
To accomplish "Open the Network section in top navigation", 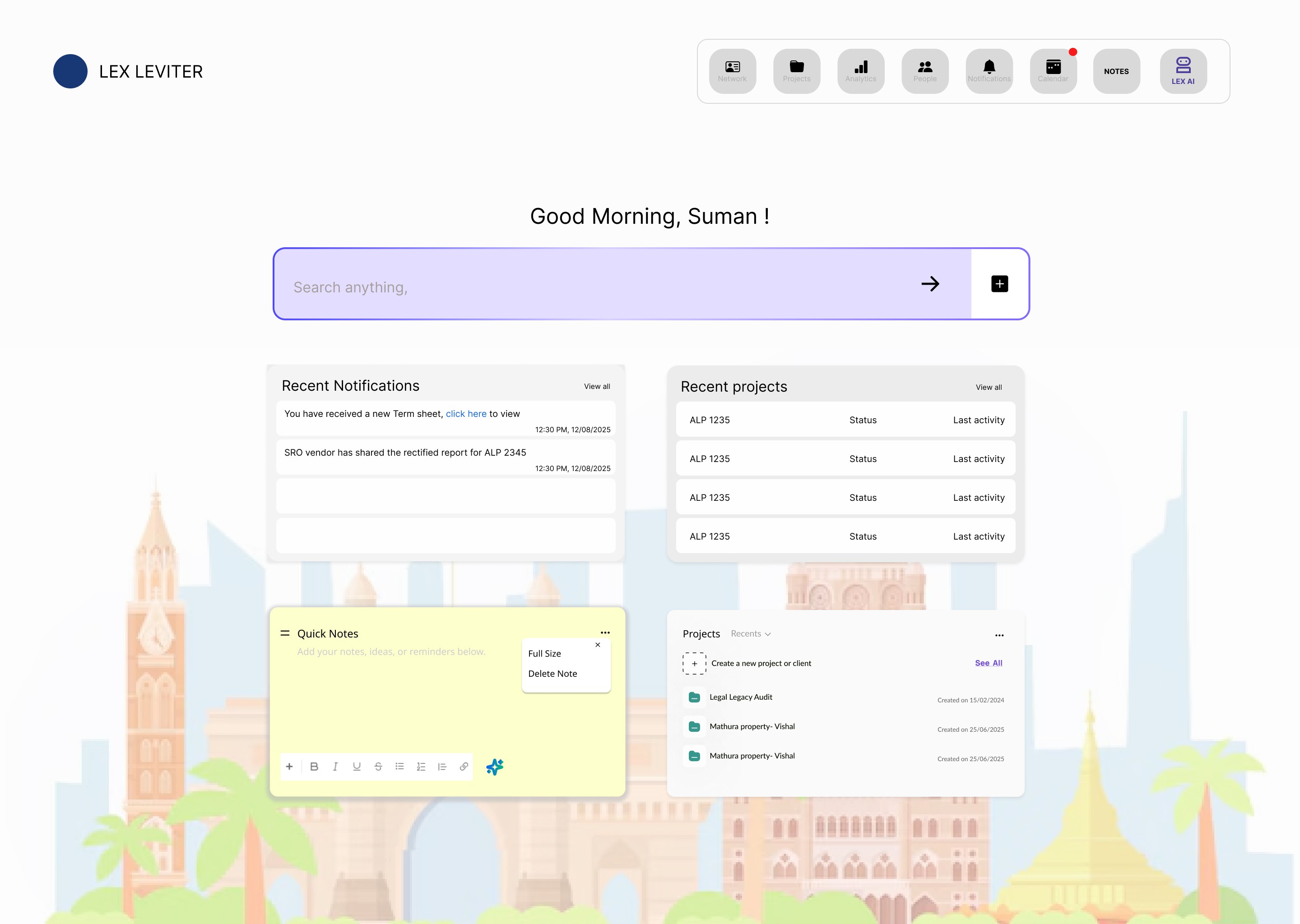I will coord(732,71).
